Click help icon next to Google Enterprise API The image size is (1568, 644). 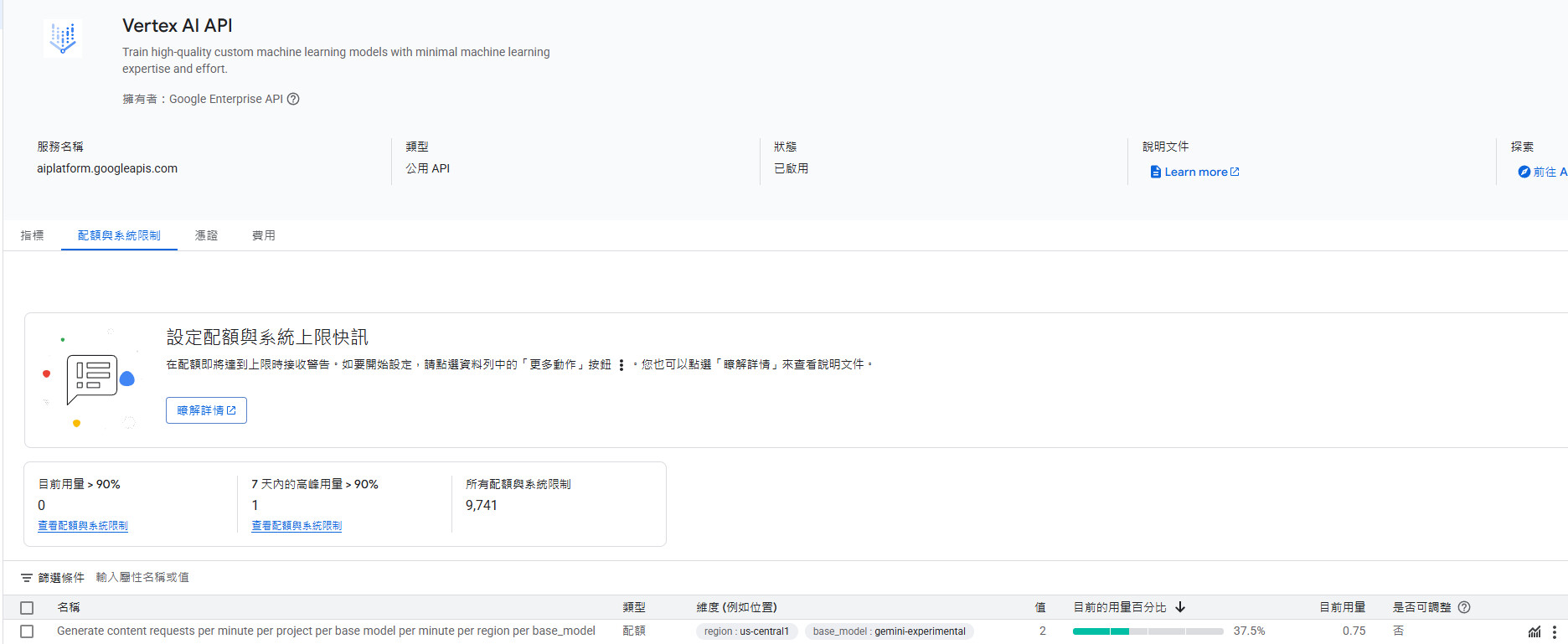[x=293, y=99]
